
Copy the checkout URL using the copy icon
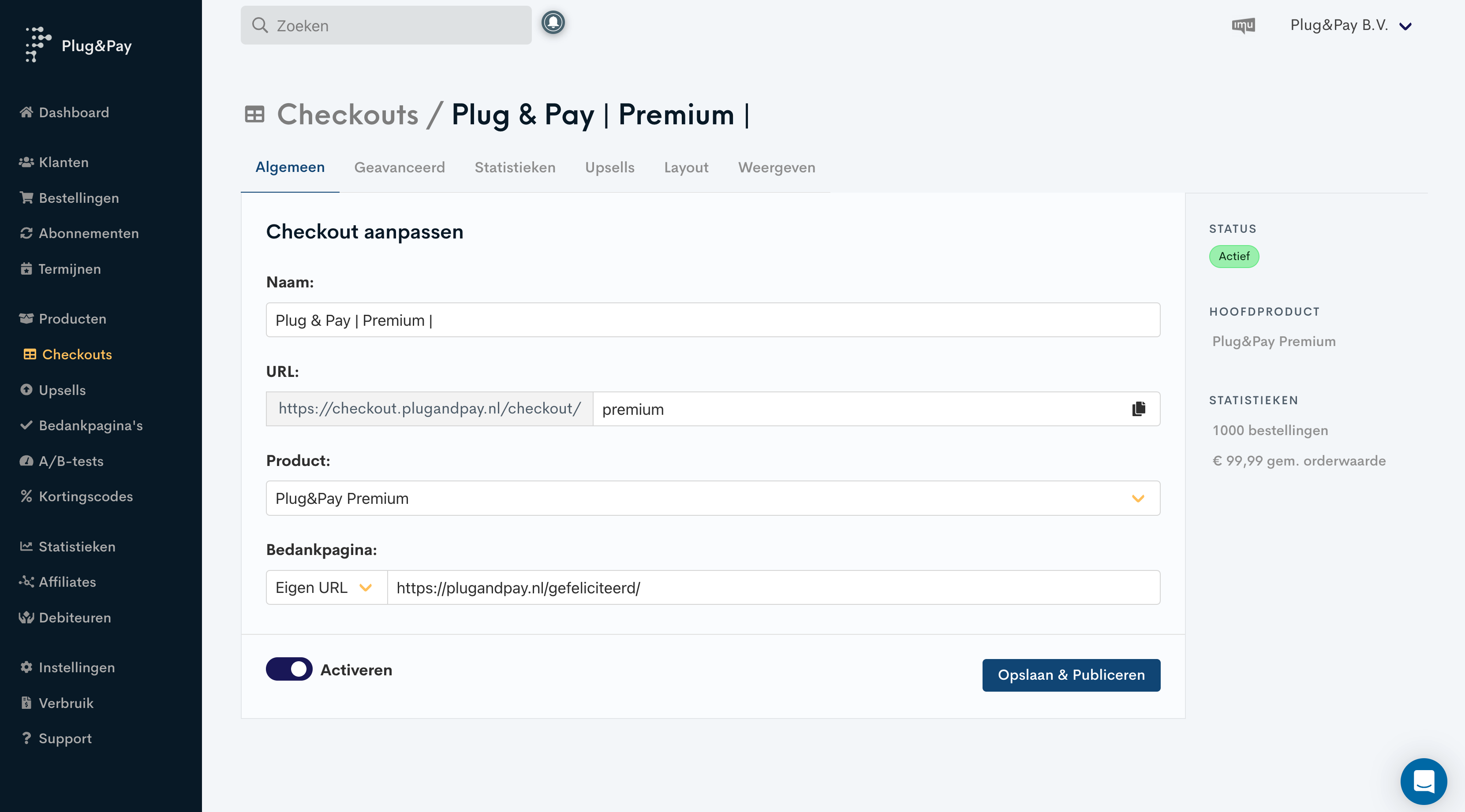pyautogui.click(x=1137, y=408)
